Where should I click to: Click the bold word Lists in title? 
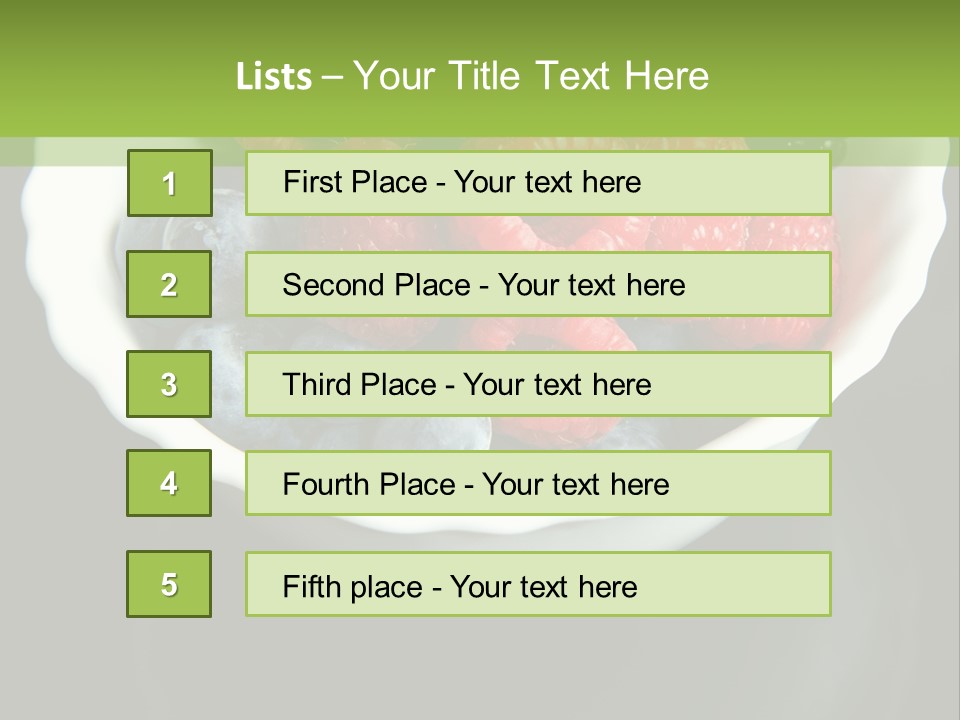[x=274, y=77]
